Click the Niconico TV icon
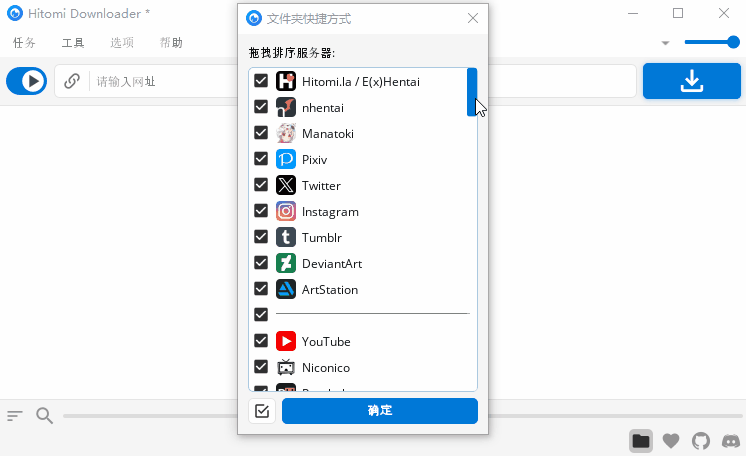This screenshot has height=456, width=746. [286, 367]
